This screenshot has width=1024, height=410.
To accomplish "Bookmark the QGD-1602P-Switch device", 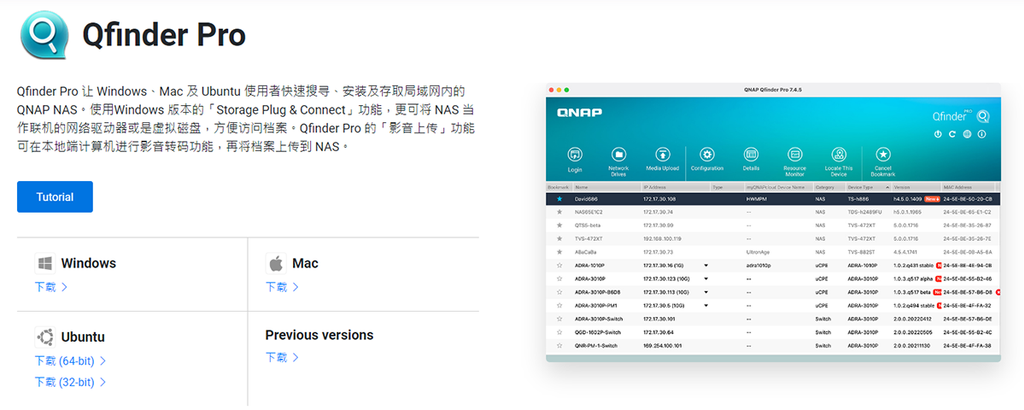I will click(x=559, y=332).
